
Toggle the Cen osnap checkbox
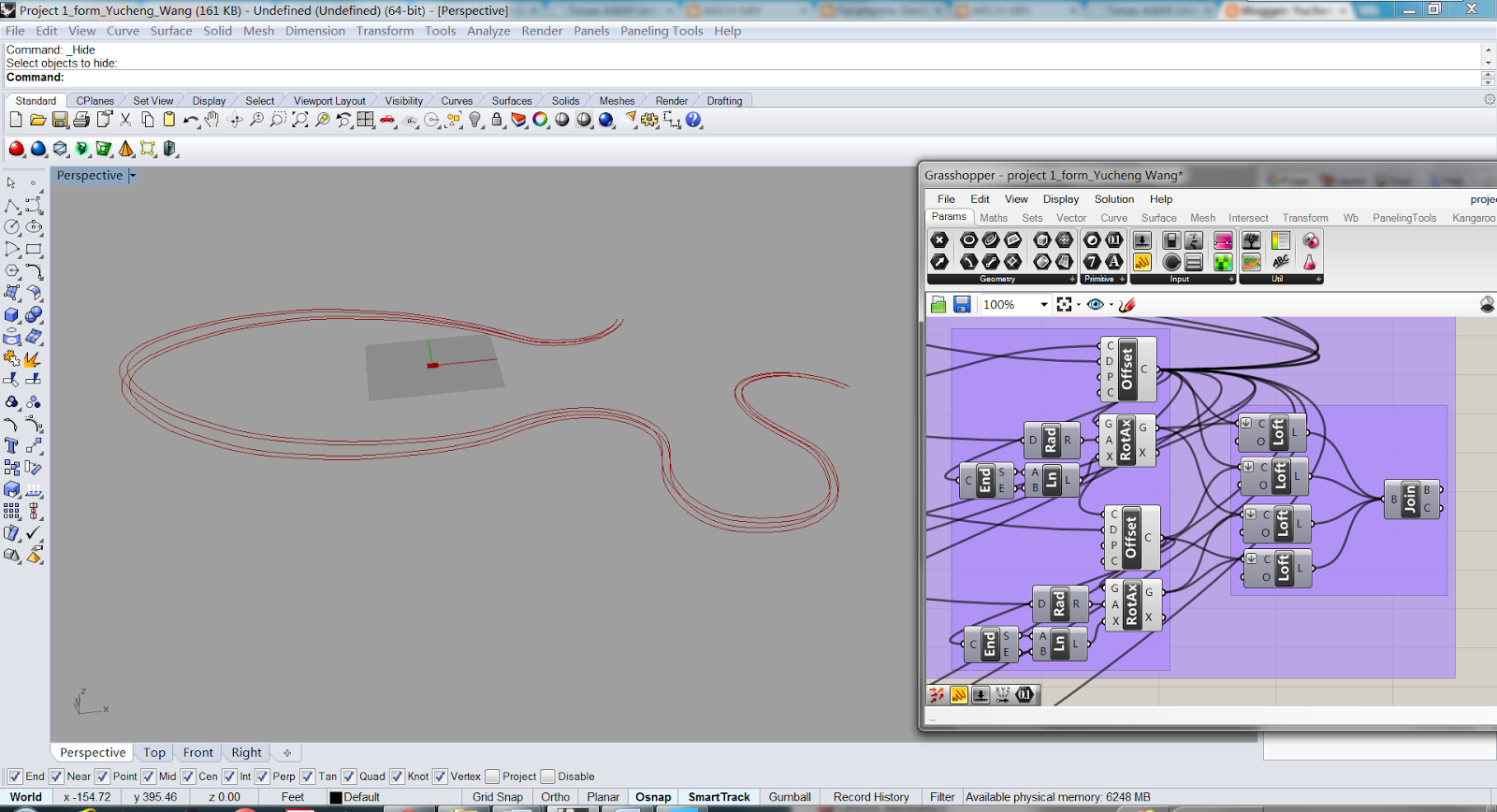pos(188,776)
